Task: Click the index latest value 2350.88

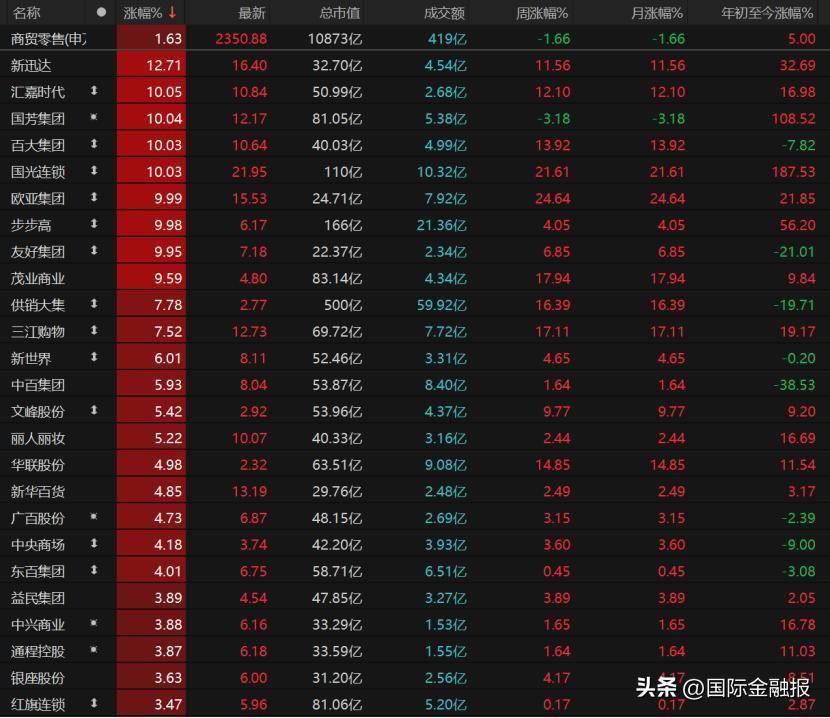Action: click(241, 39)
